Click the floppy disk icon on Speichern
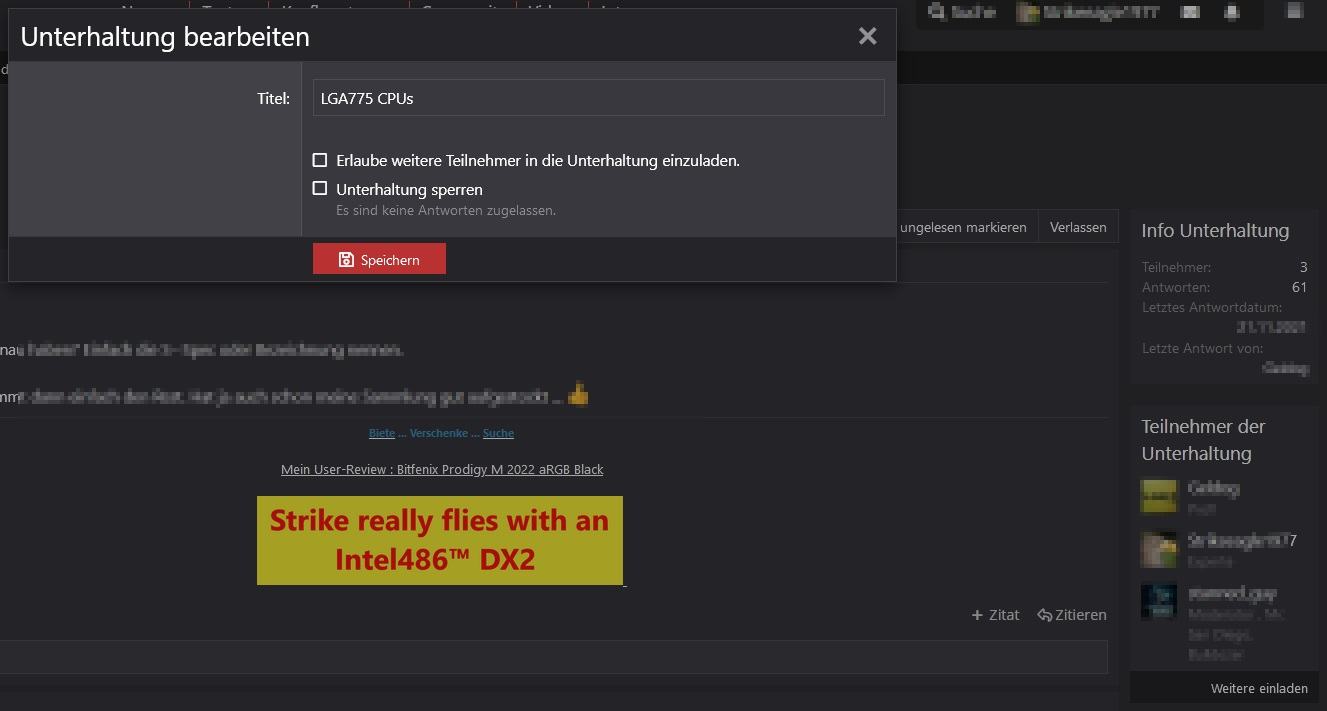This screenshot has width=1327, height=711. (346, 260)
